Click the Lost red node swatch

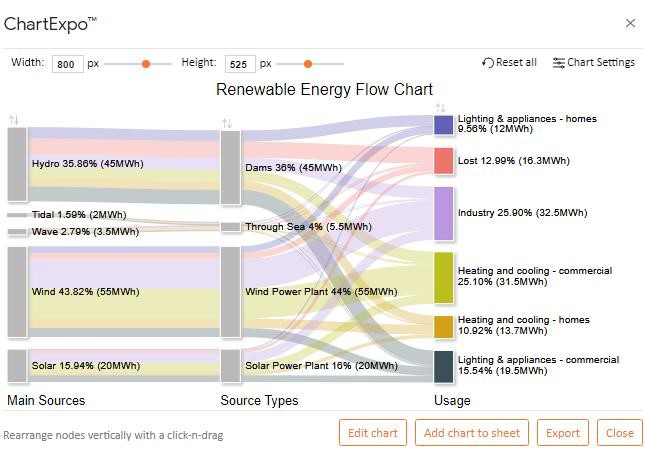click(443, 161)
